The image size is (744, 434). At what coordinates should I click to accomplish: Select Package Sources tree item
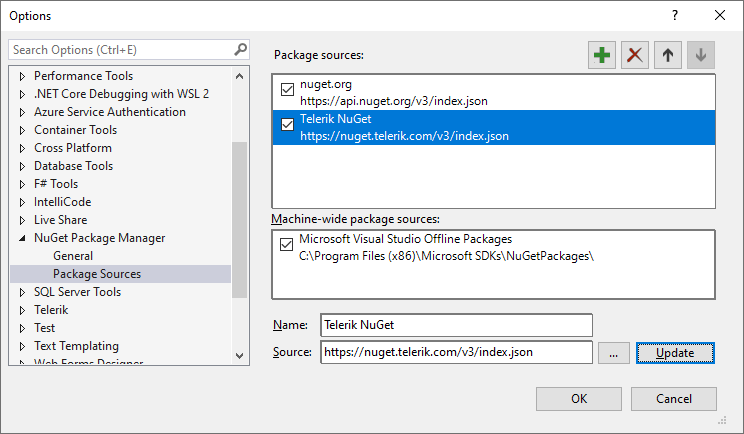[x=121, y=274]
